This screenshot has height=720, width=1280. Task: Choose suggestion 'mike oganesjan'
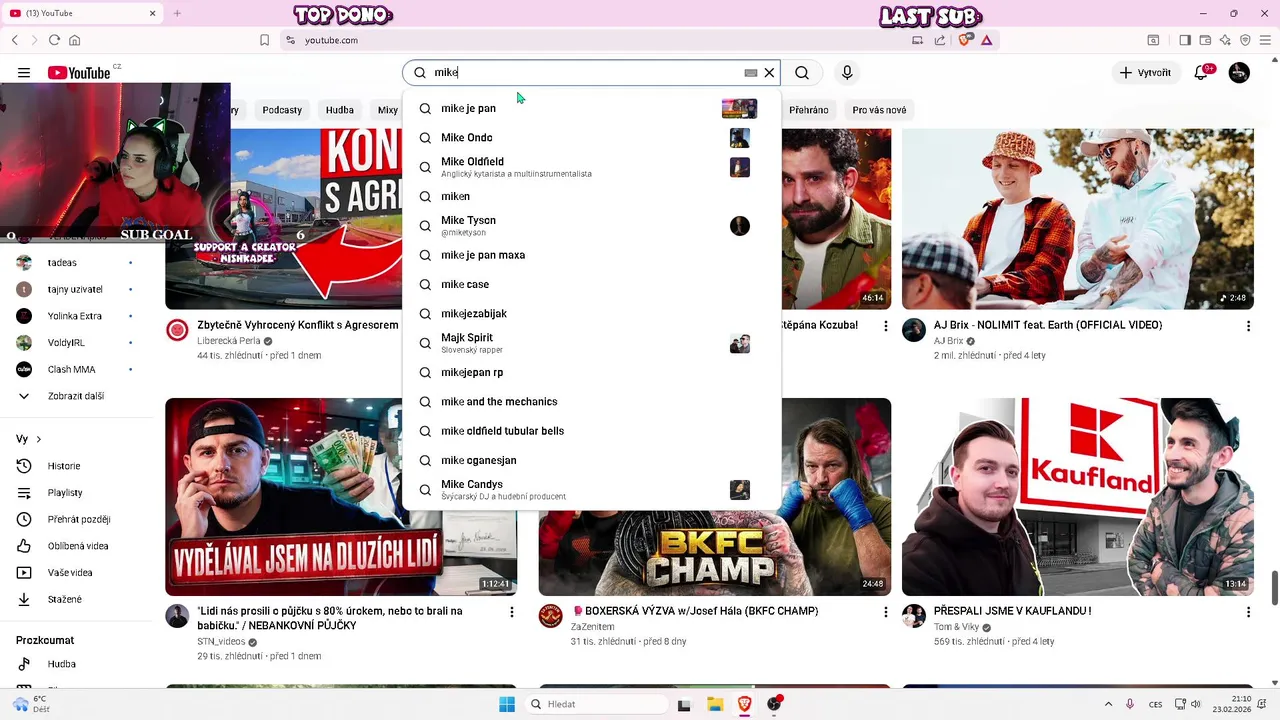click(x=591, y=460)
